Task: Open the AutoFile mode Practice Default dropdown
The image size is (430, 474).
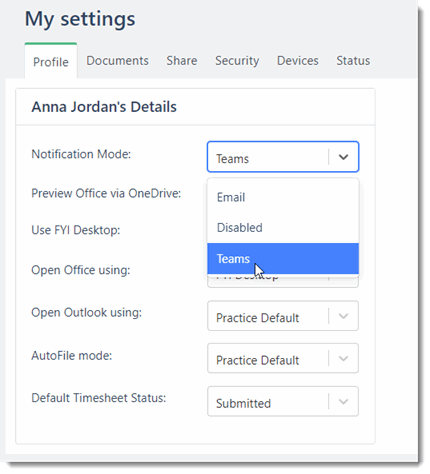Action: (283, 358)
